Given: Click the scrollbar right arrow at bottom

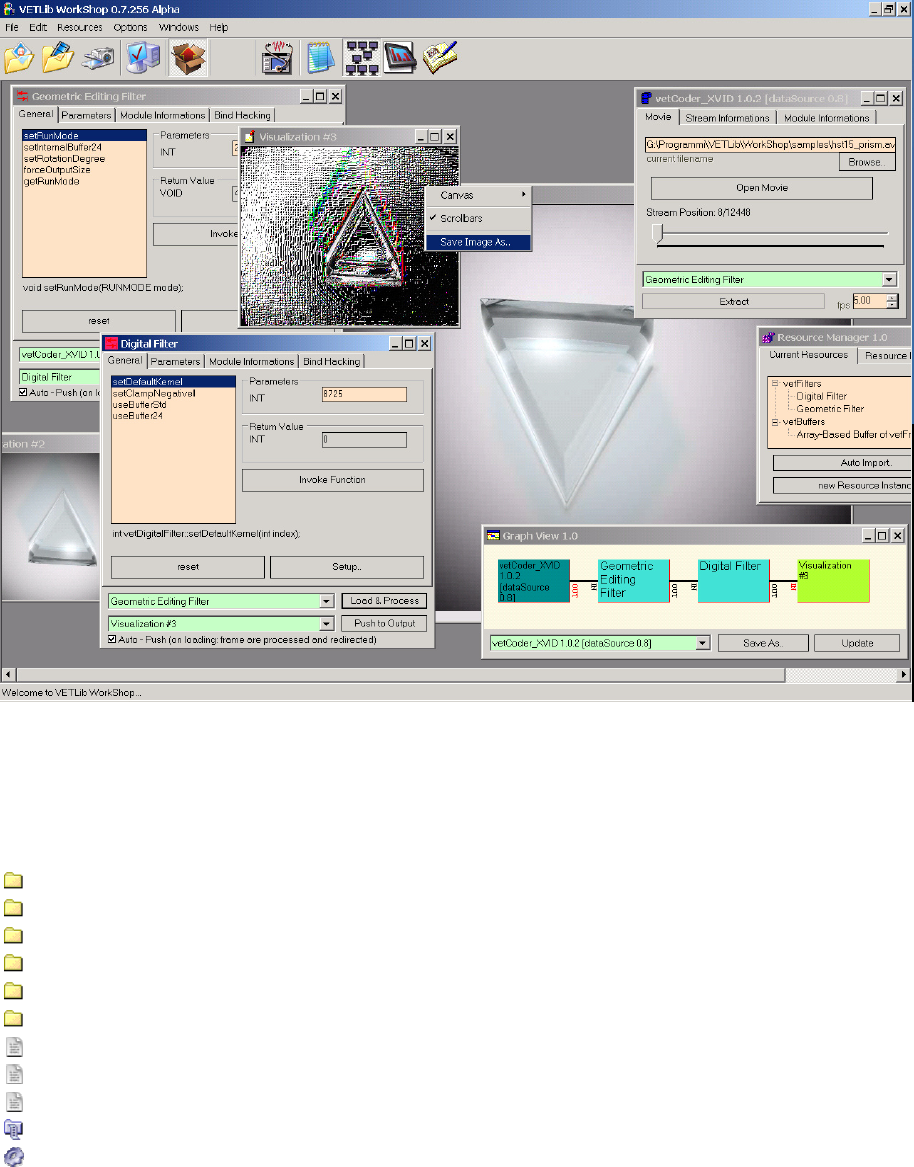Looking at the screenshot, I should point(904,674).
